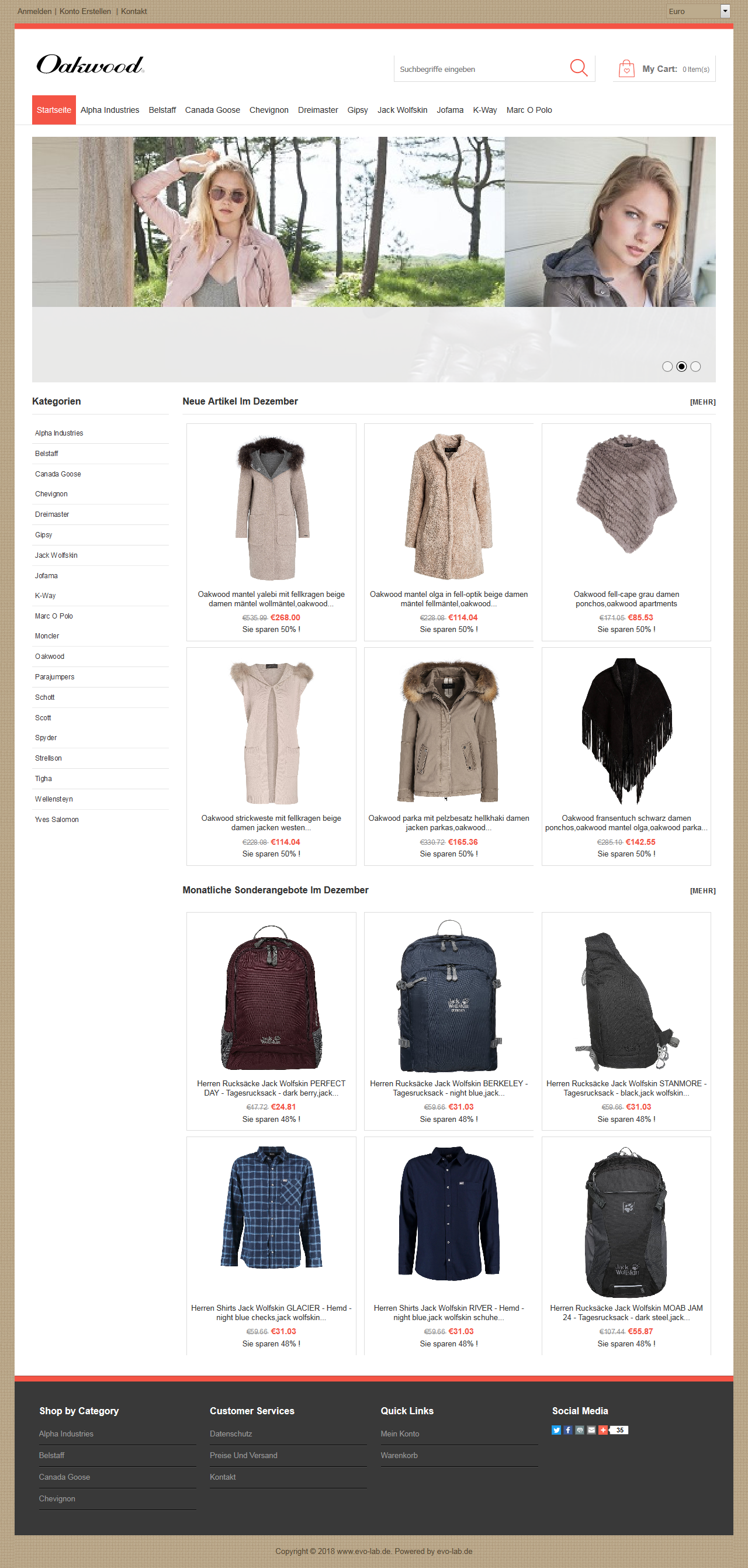Click the Konto Erstellen link
The image size is (748, 1568).
pyautogui.click(x=85, y=12)
